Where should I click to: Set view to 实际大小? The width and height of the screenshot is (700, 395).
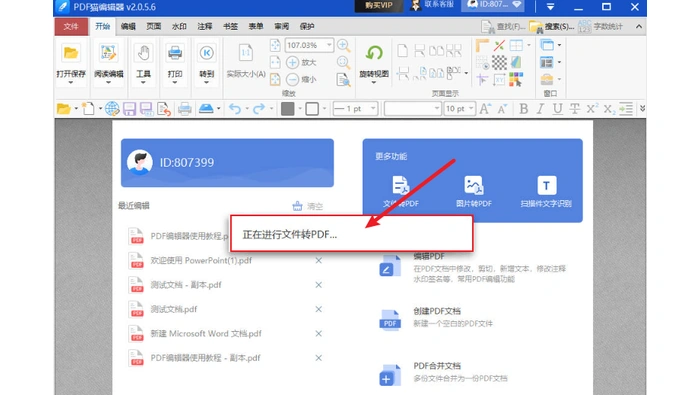coord(246,61)
